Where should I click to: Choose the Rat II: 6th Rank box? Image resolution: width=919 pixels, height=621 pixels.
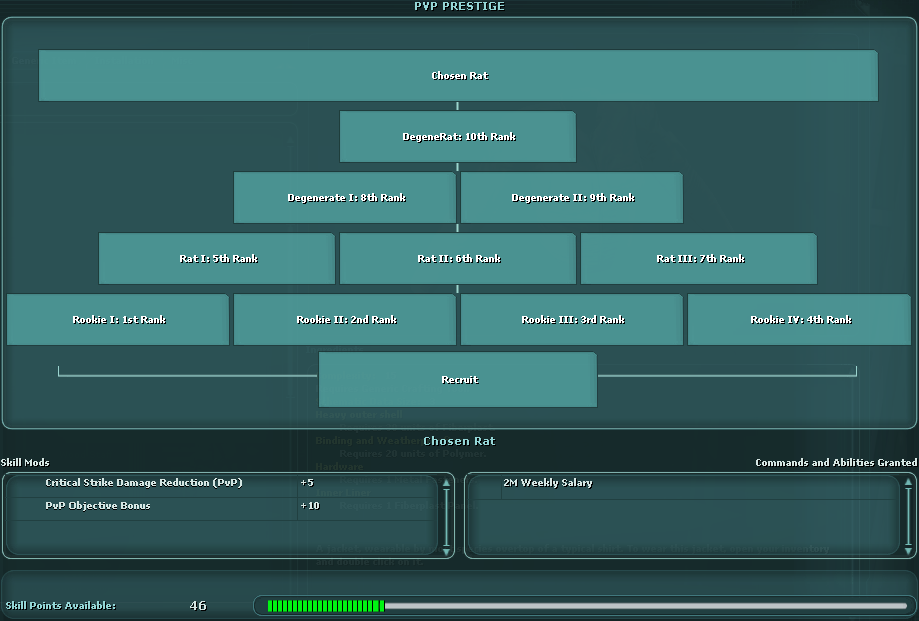click(x=457, y=259)
